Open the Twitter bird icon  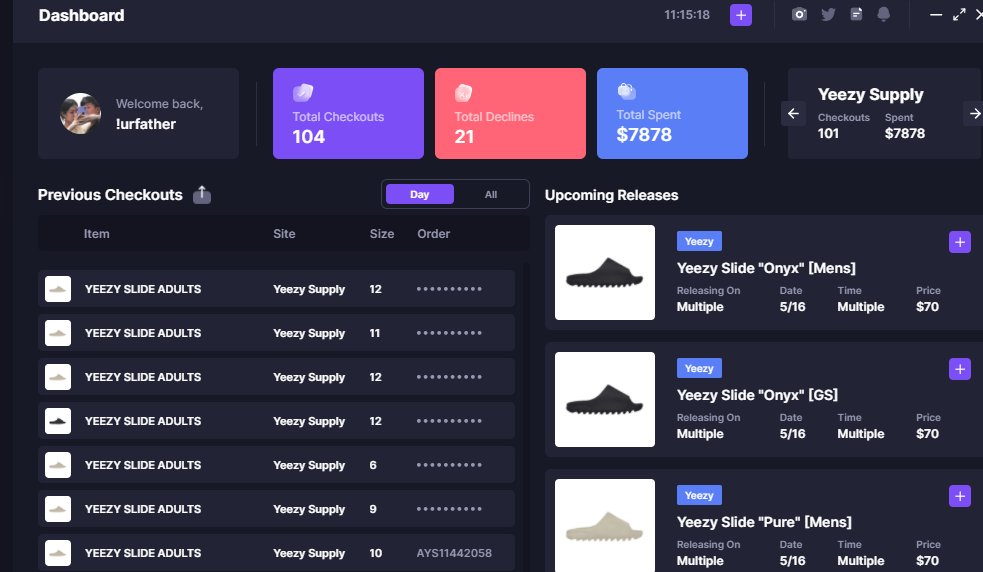(x=828, y=14)
